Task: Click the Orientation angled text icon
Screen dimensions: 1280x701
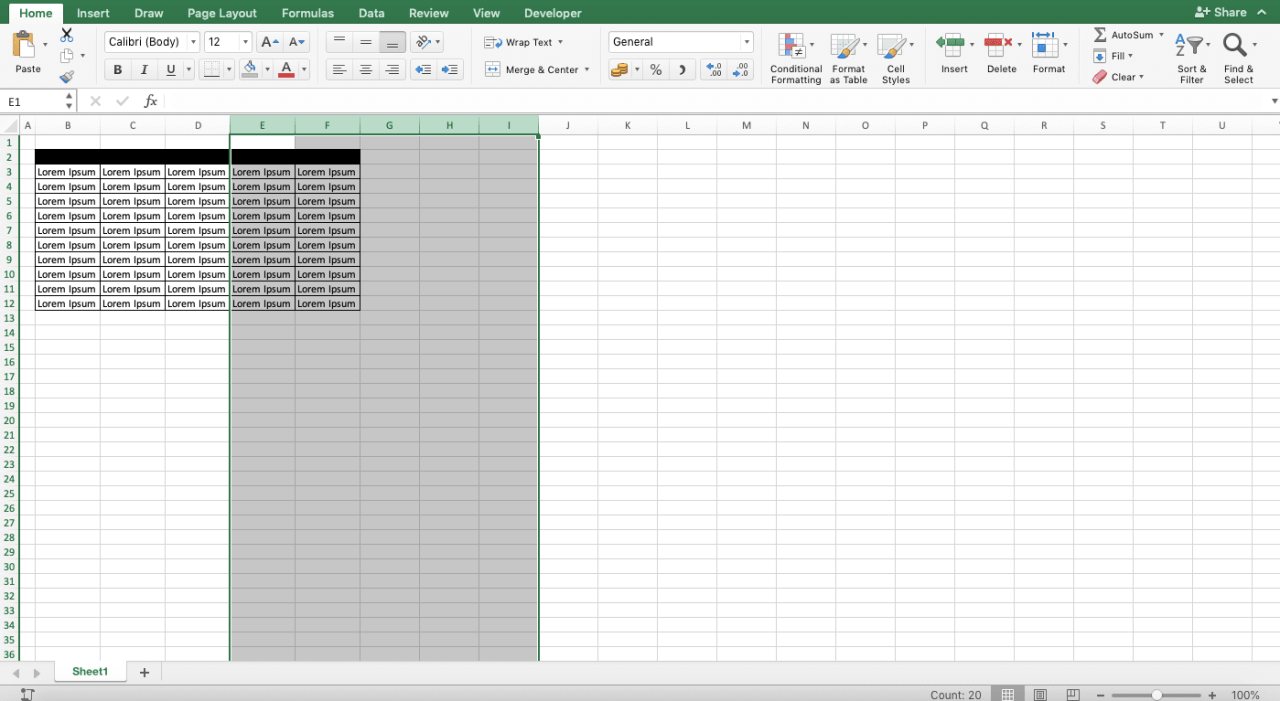Action: click(423, 42)
